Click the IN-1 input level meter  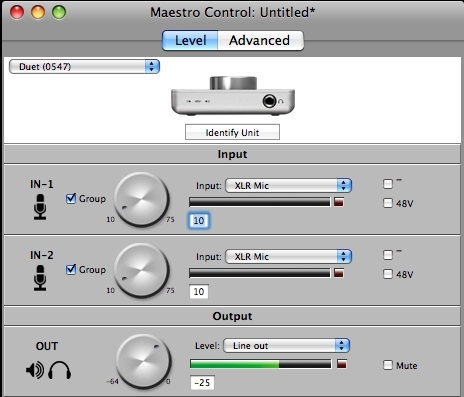pyautogui.click(x=260, y=202)
